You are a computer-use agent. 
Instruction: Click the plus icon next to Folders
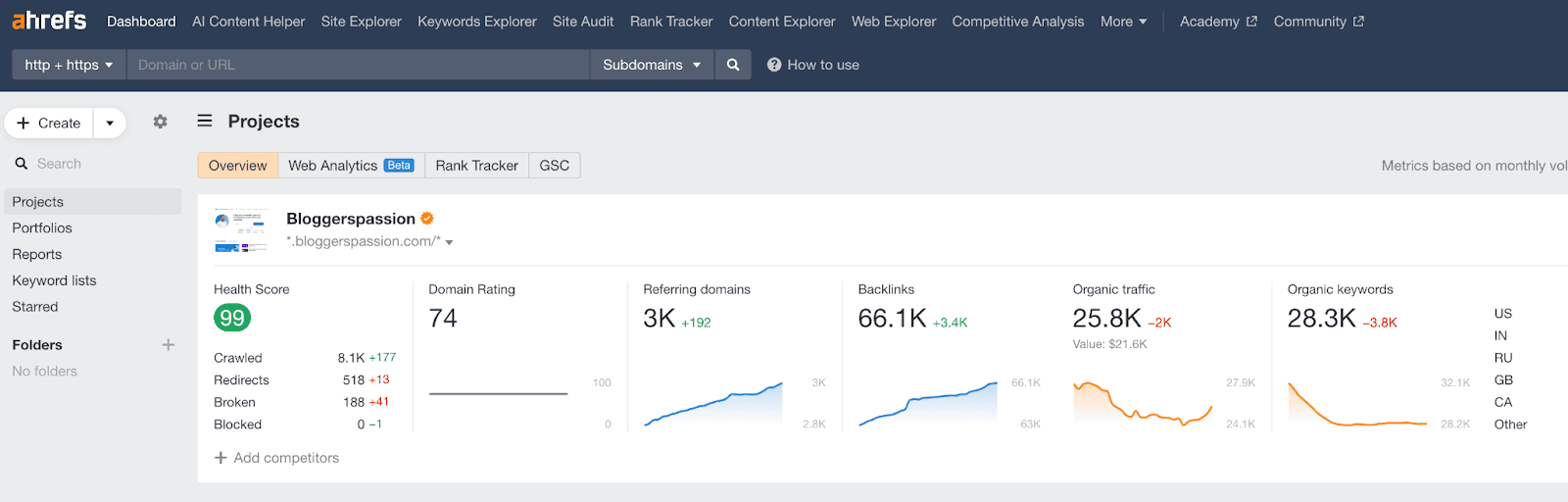coord(169,344)
